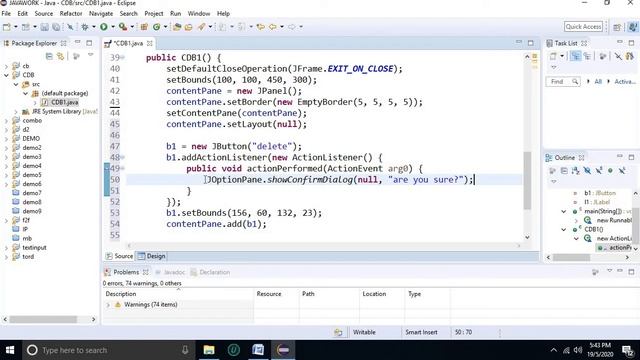The height and width of the screenshot is (360, 640).
Task: Toggle Hide Non-Public Members in Outline
Action: [x=610, y=170]
